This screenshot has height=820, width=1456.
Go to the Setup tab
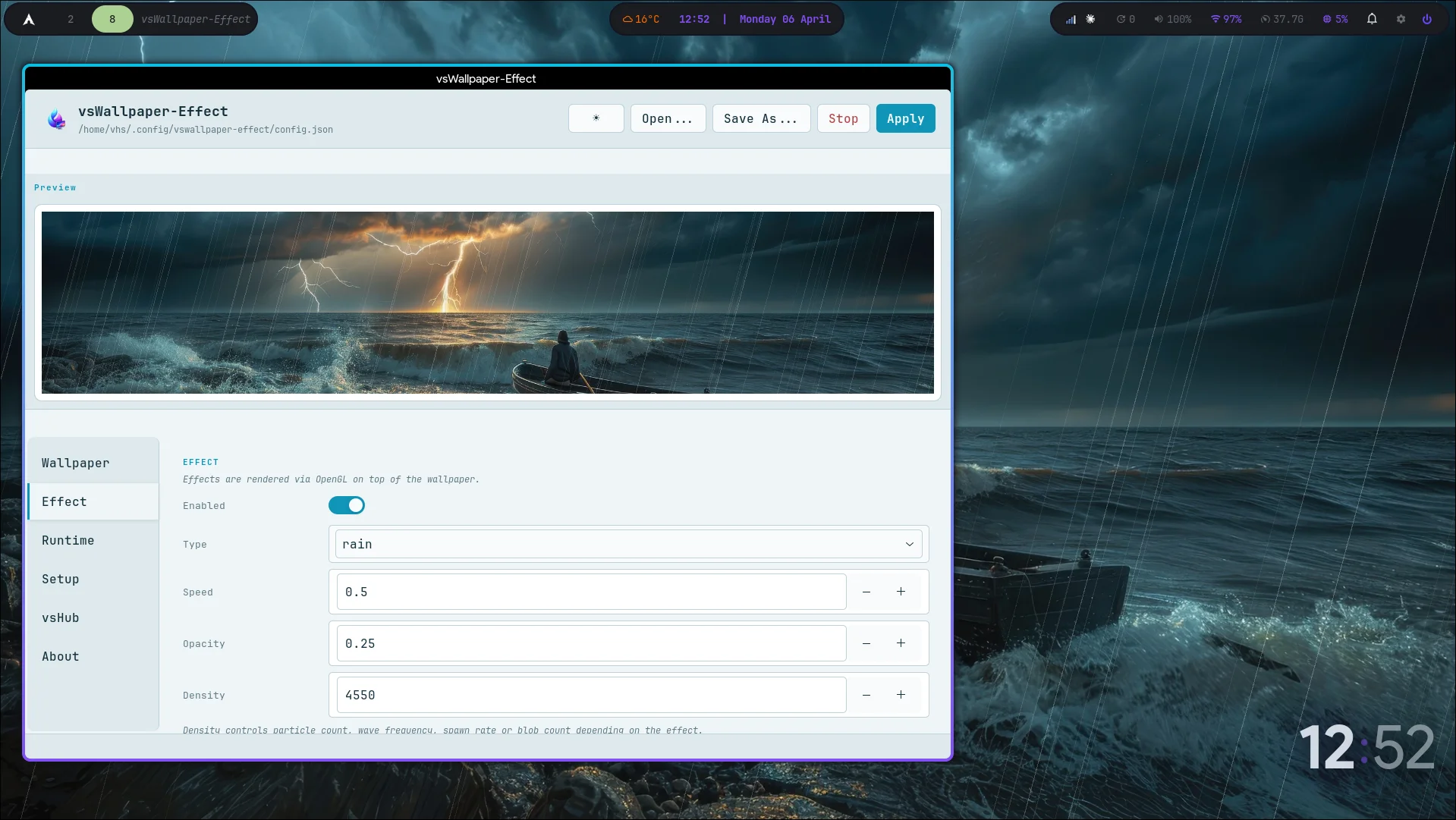point(93,579)
